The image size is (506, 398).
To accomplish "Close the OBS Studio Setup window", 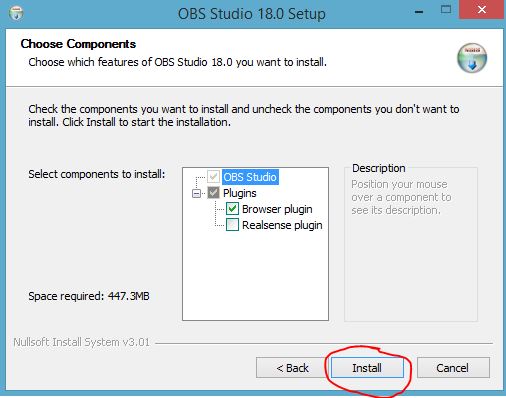I will [x=481, y=10].
